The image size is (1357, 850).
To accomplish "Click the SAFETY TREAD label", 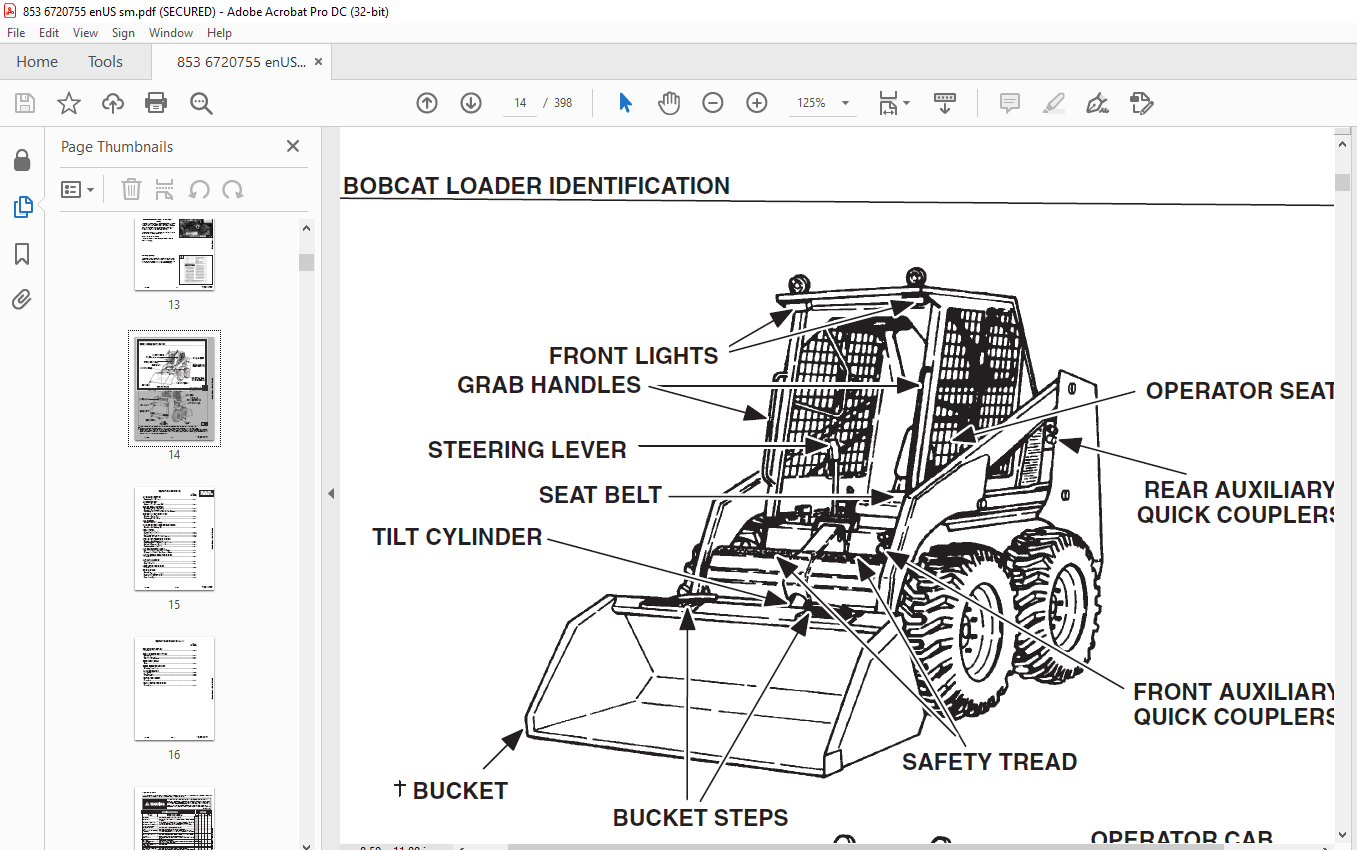I will point(990,762).
